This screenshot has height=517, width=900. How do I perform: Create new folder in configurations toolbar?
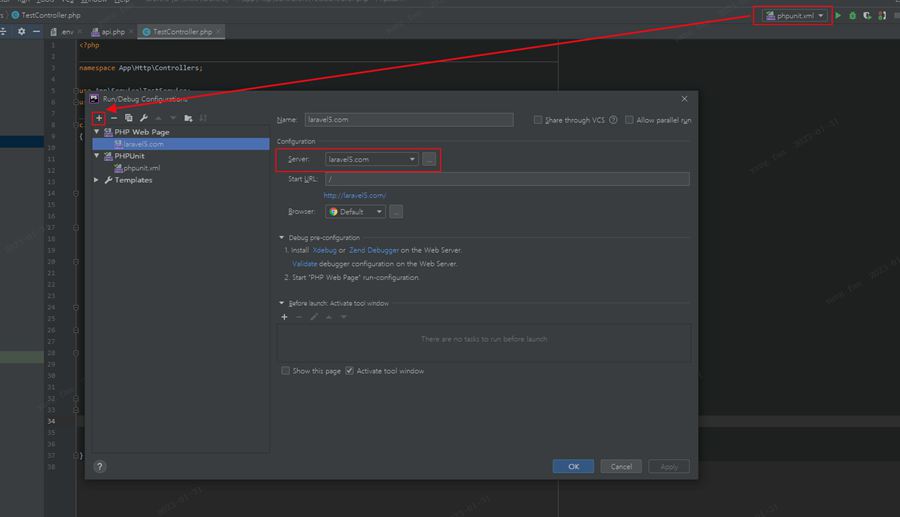point(188,118)
